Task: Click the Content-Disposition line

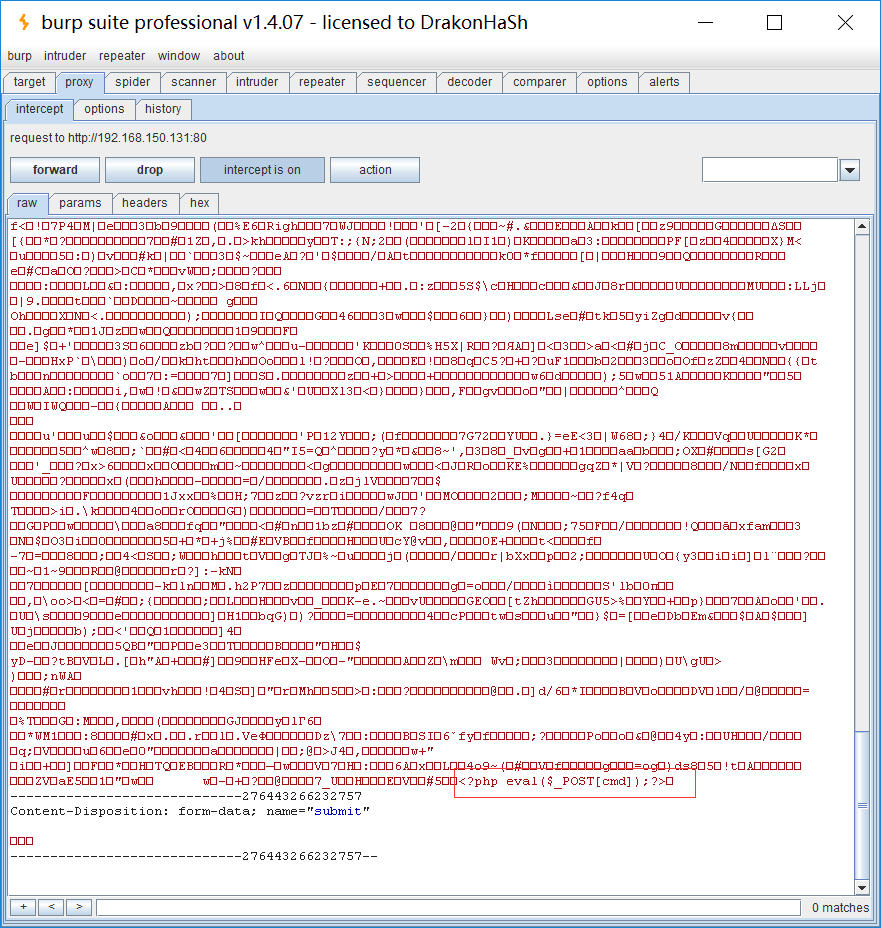Action: (x=189, y=811)
